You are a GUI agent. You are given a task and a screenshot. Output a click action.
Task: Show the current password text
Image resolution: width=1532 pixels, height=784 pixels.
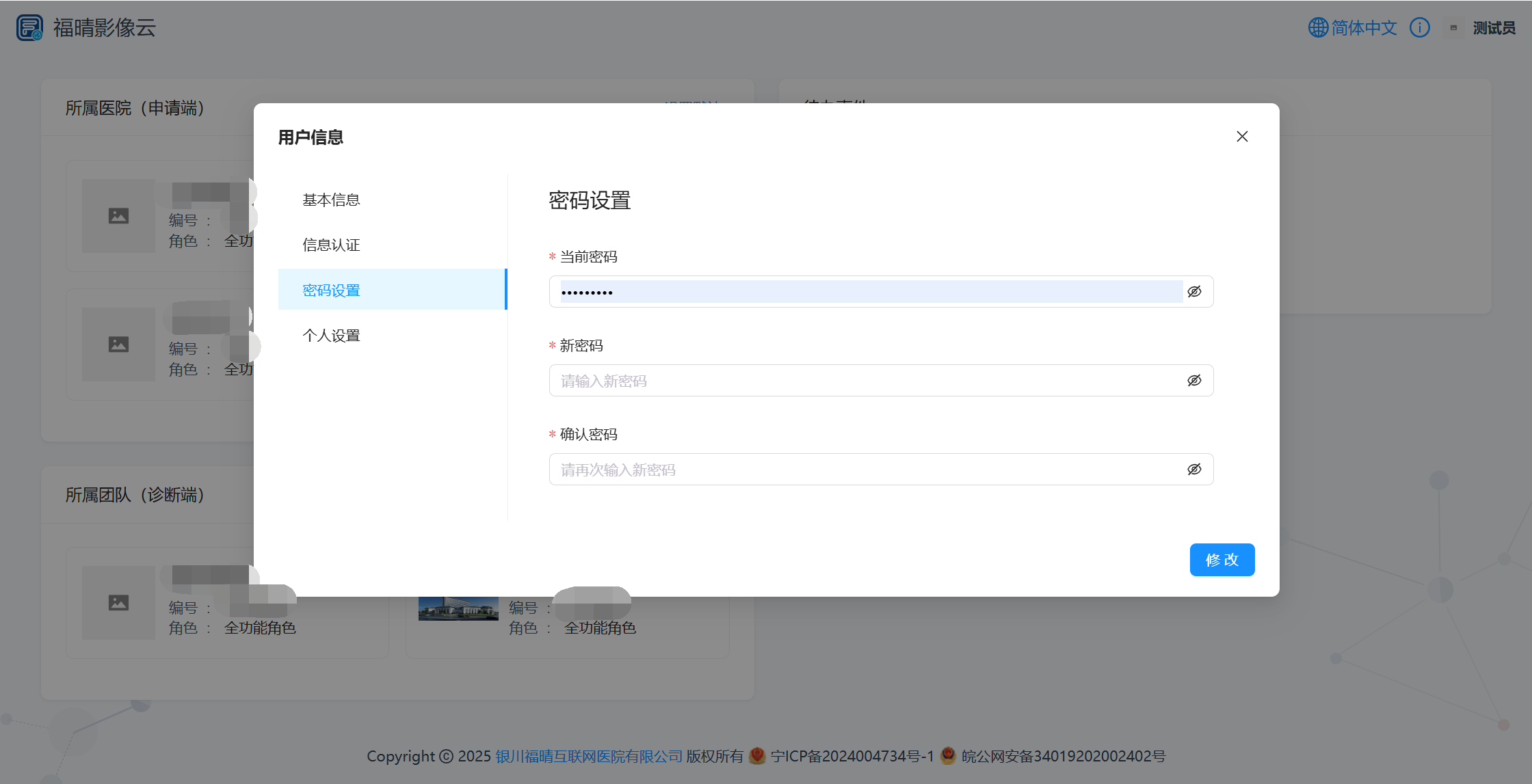click(1194, 291)
